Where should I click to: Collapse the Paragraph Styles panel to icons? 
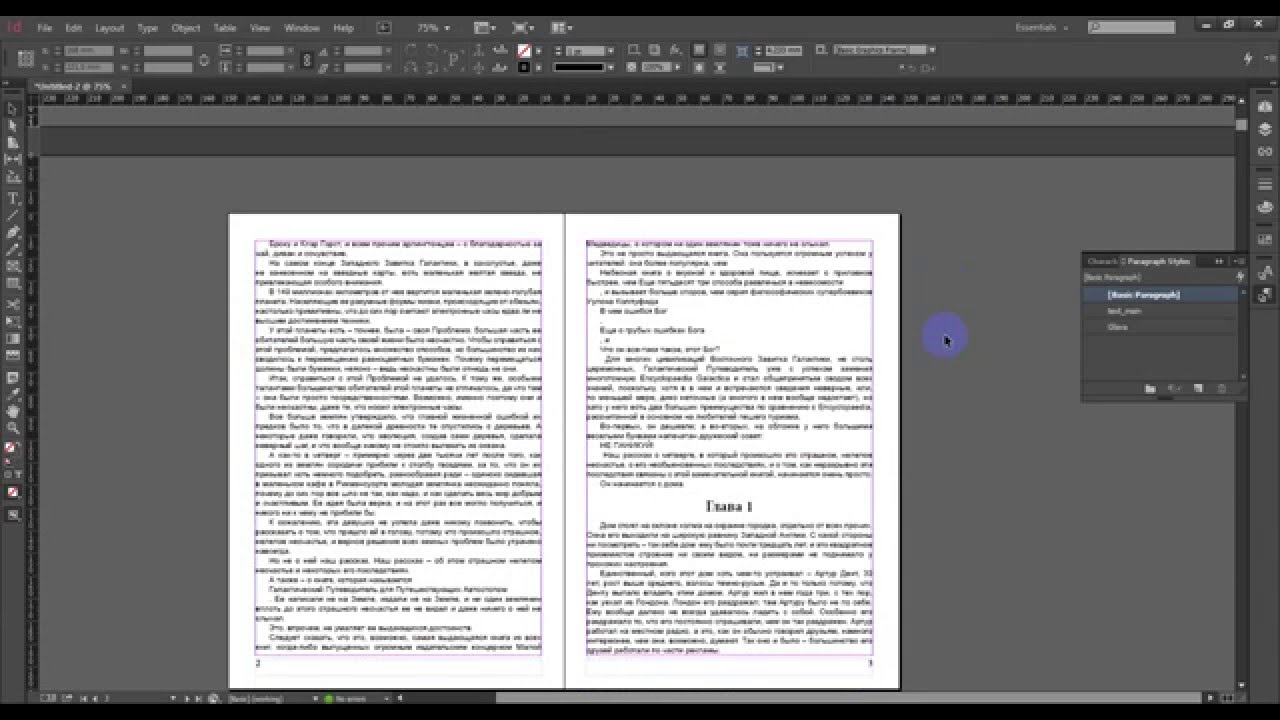pyautogui.click(x=1219, y=261)
